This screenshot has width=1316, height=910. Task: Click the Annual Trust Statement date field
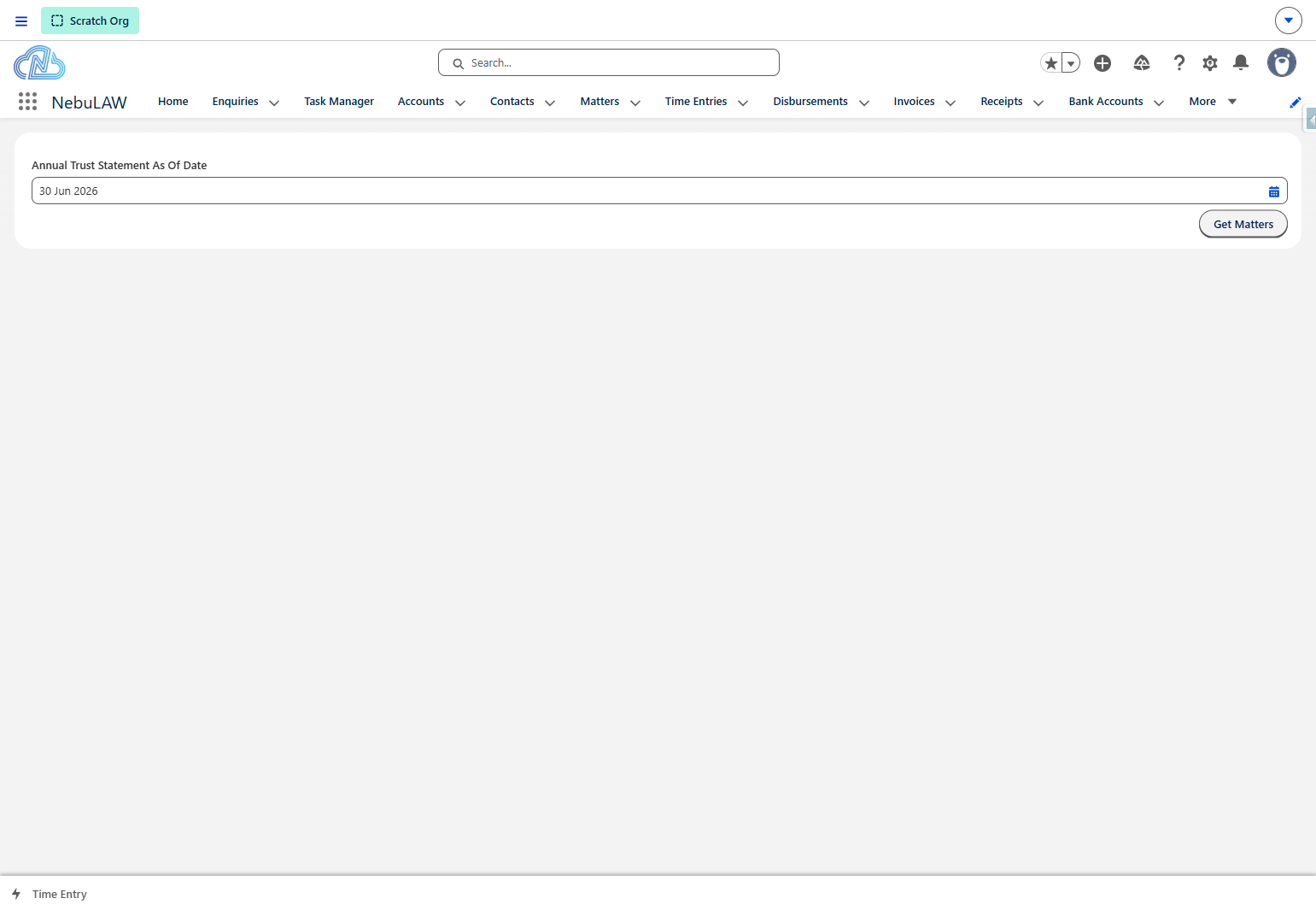[x=659, y=191]
